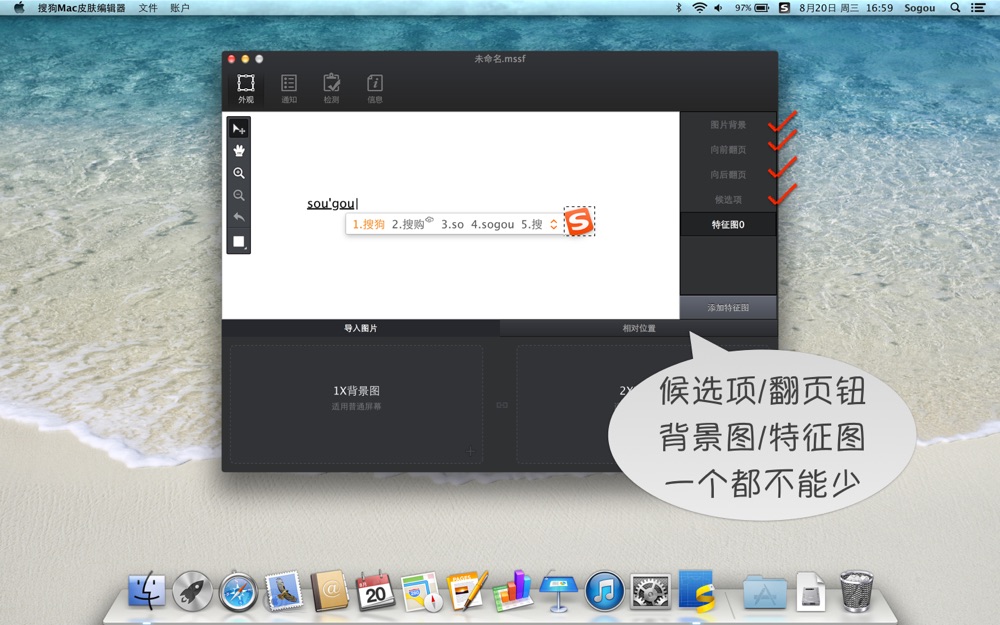Open the Keynote podium icon in the Dock
Viewport: 1000px width, 625px height.
[x=559, y=591]
